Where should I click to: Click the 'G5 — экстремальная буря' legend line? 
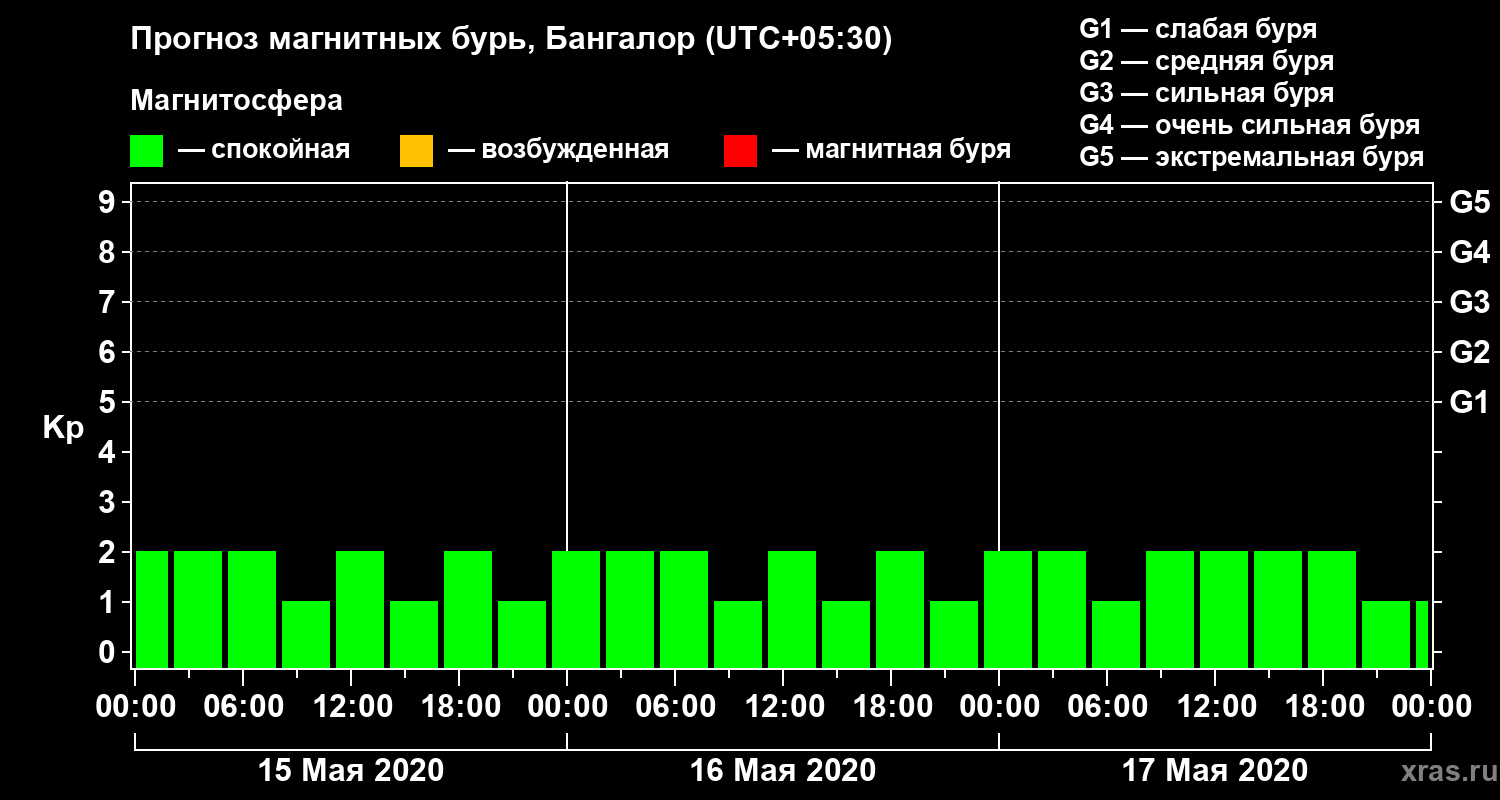[x=1251, y=157]
